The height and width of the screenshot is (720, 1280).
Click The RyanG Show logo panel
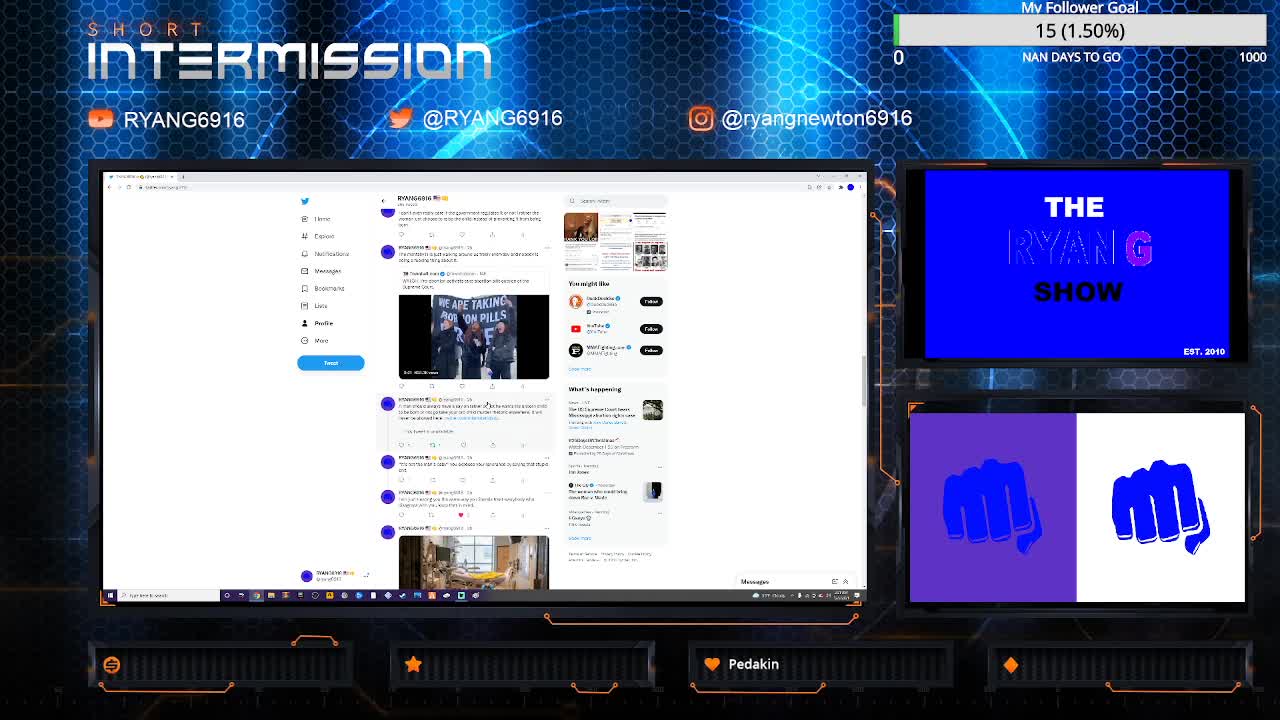(x=1076, y=264)
